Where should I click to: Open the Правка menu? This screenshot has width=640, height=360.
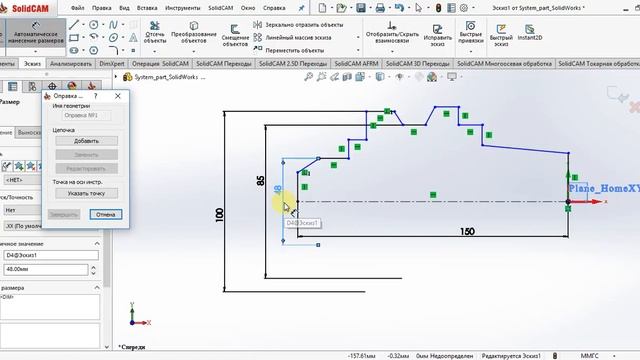tap(102, 8)
